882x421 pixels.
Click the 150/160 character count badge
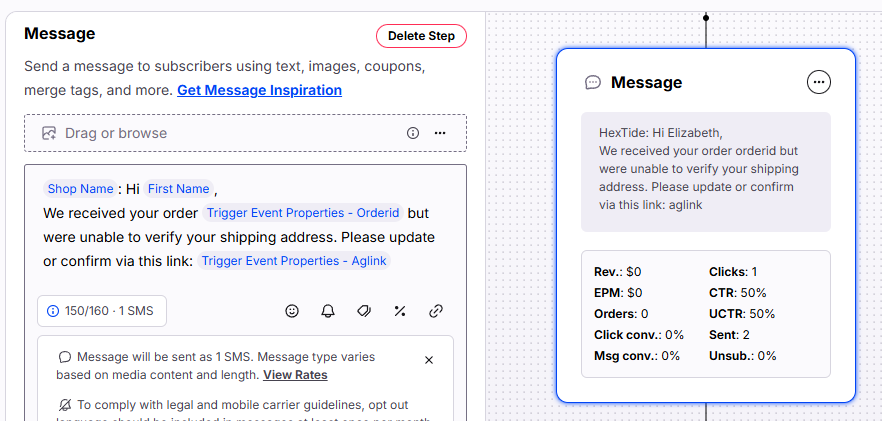pyautogui.click(x=102, y=311)
